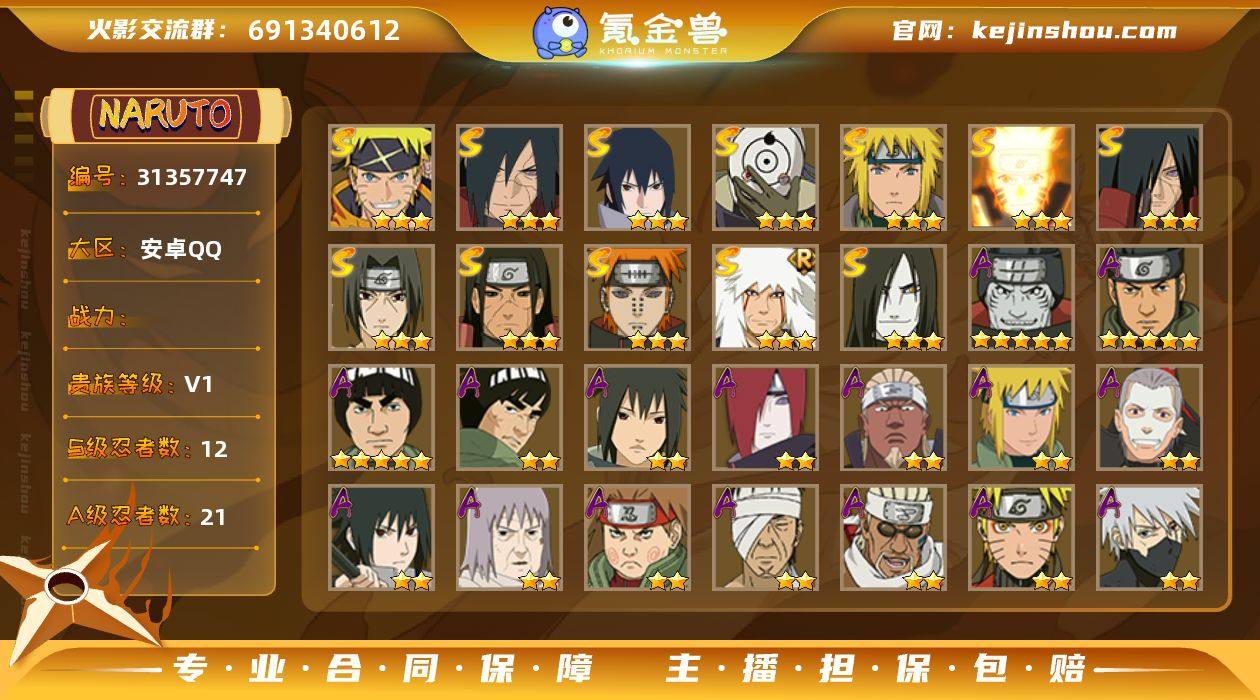Click the glowing Nine-Tails chakra Naruto portrait

pos(1021,177)
